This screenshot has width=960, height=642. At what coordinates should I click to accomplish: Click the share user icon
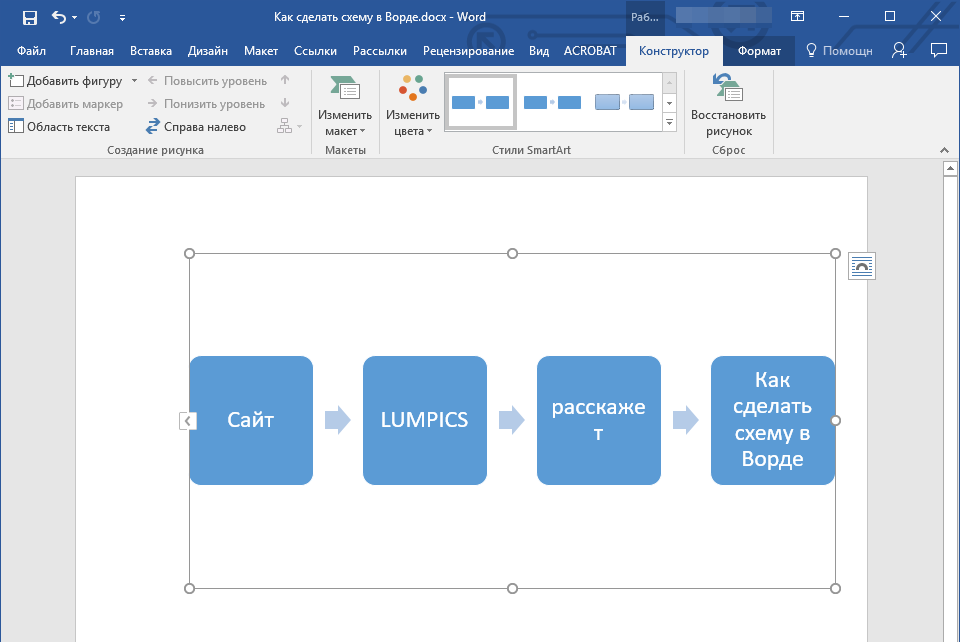pos(899,50)
